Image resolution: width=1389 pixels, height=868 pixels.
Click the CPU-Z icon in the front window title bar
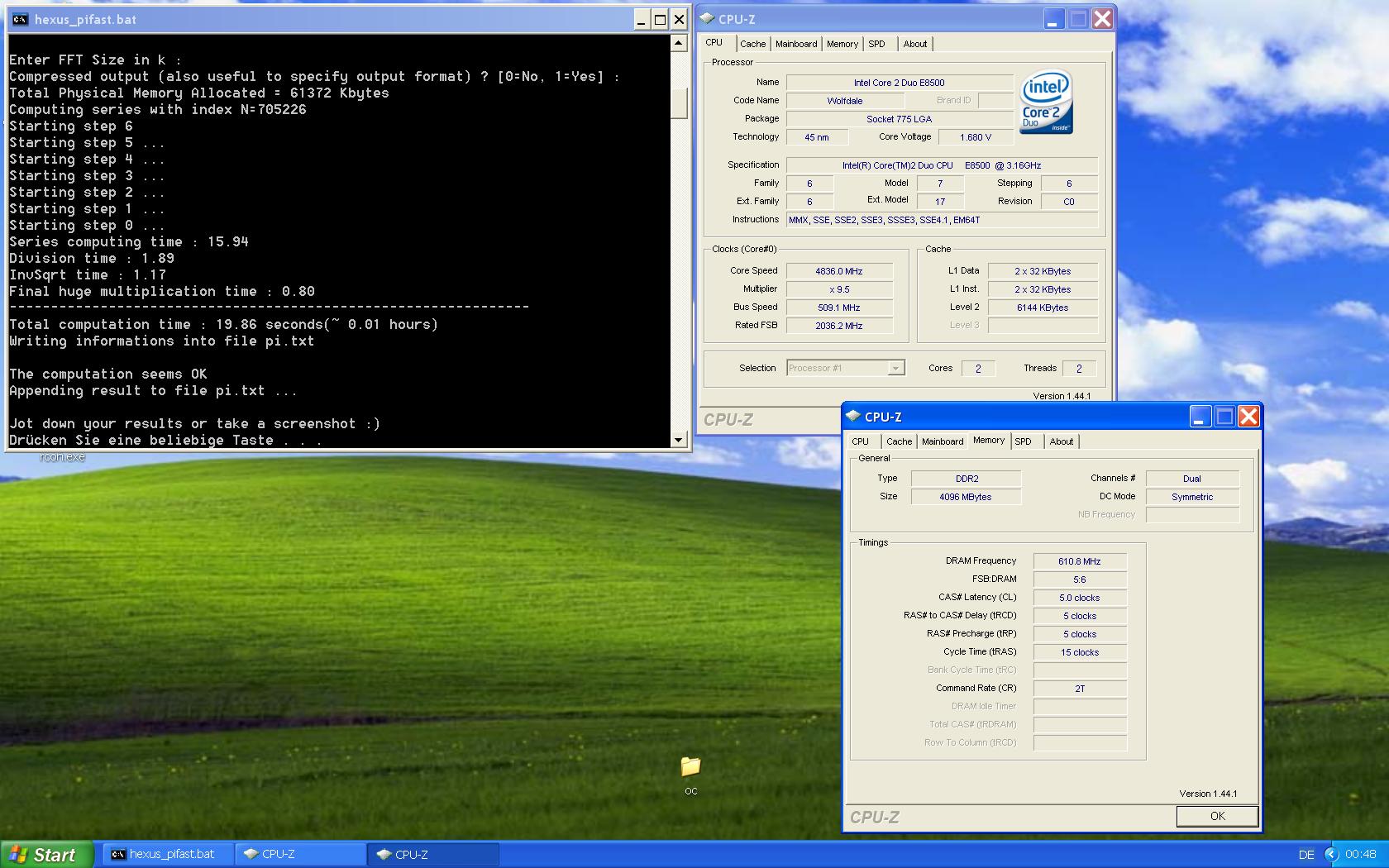click(853, 416)
